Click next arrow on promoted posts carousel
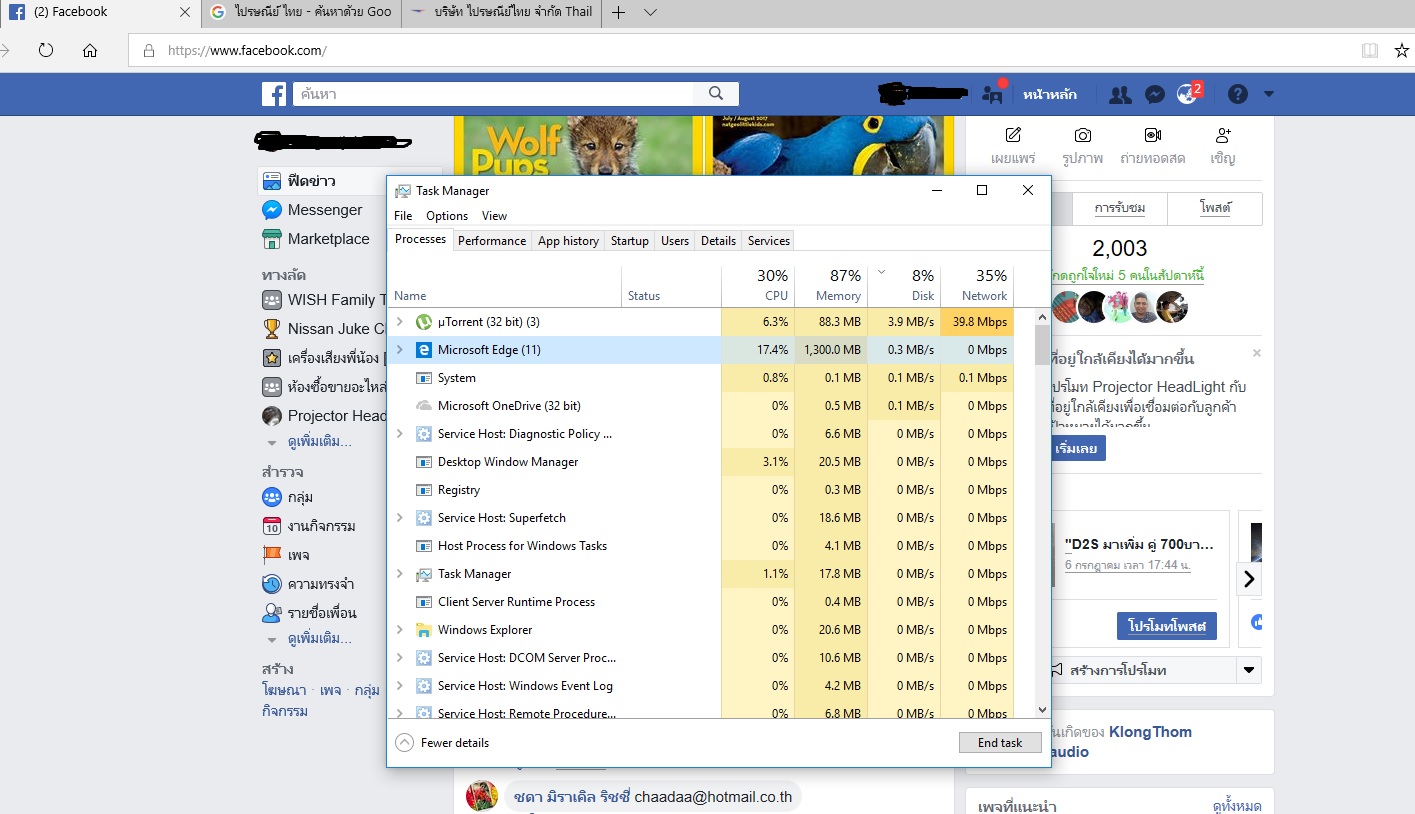The image size is (1415, 814). [1249, 578]
